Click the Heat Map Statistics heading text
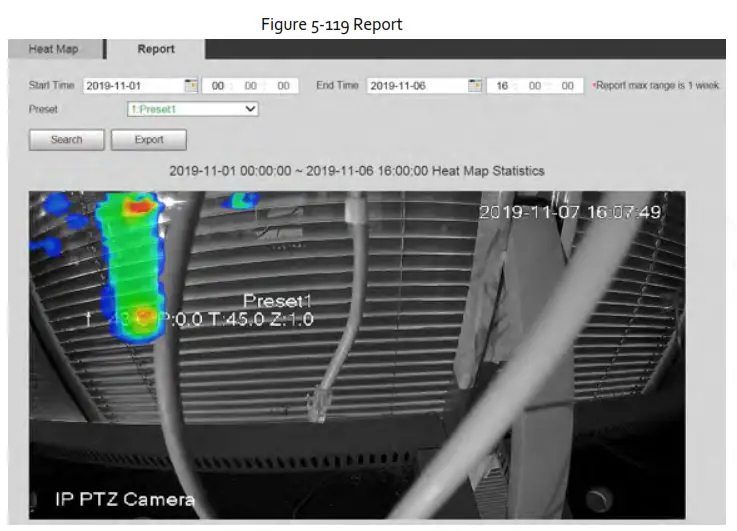737x531 pixels. (x=357, y=171)
